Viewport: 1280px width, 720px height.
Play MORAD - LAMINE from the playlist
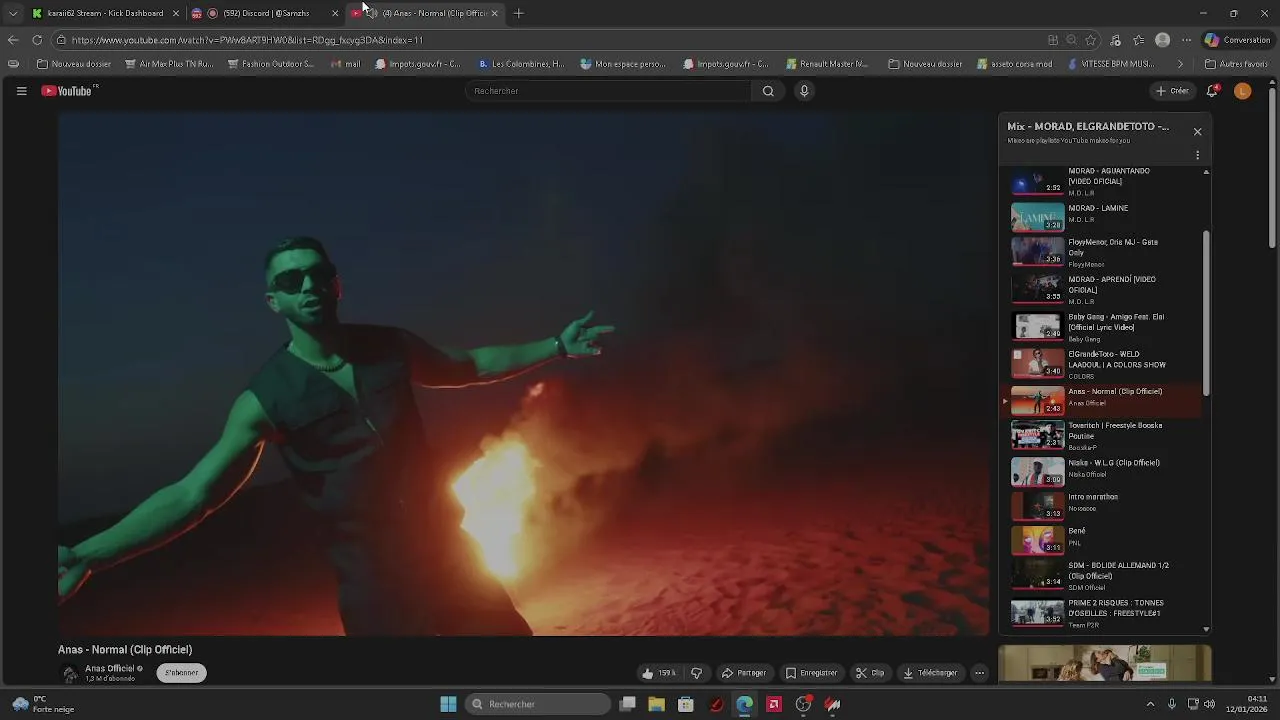pos(1104,216)
